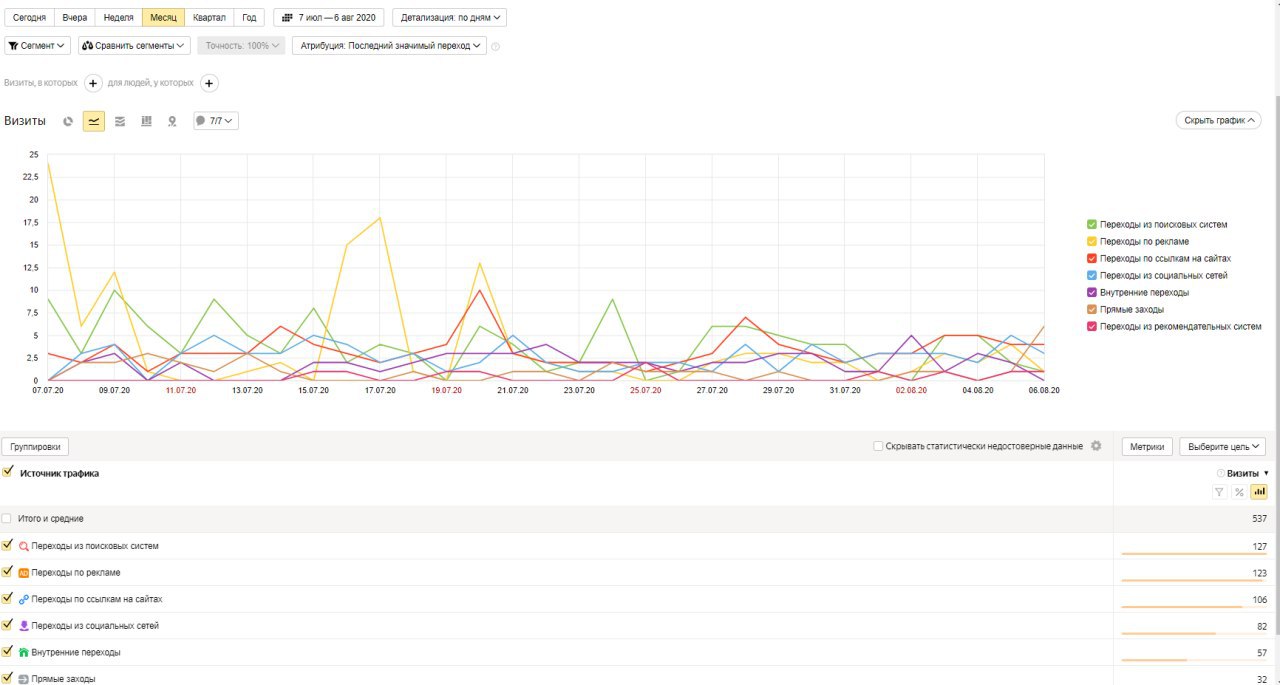
Task: Uncheck Переходы по ссылкам на сайтах row
Action: (x=7, y=598)
